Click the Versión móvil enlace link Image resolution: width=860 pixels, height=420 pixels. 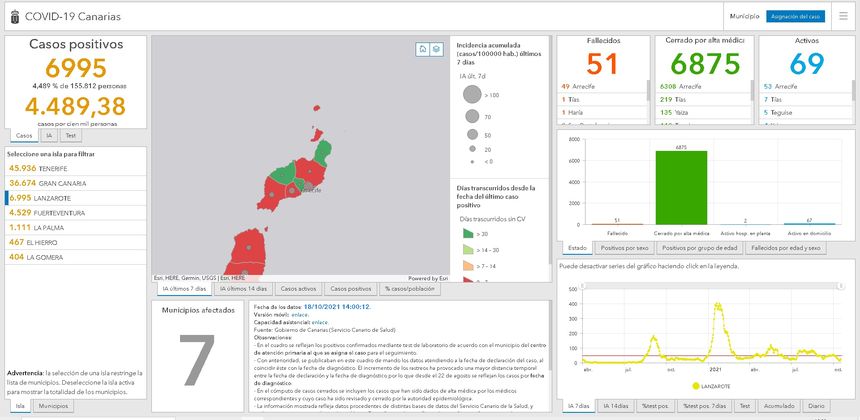(299, 315)
